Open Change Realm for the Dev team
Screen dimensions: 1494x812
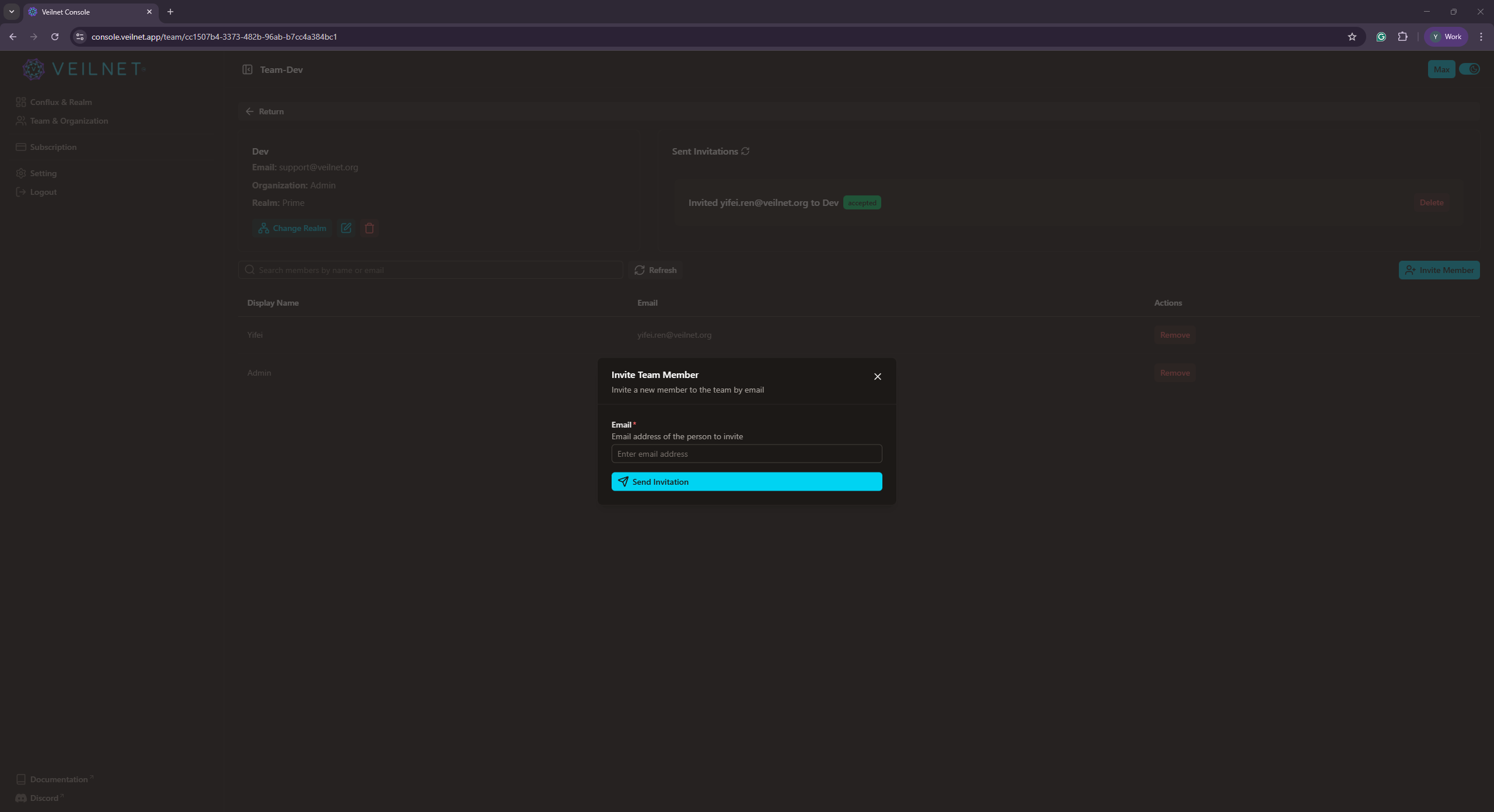pos(292,228)
